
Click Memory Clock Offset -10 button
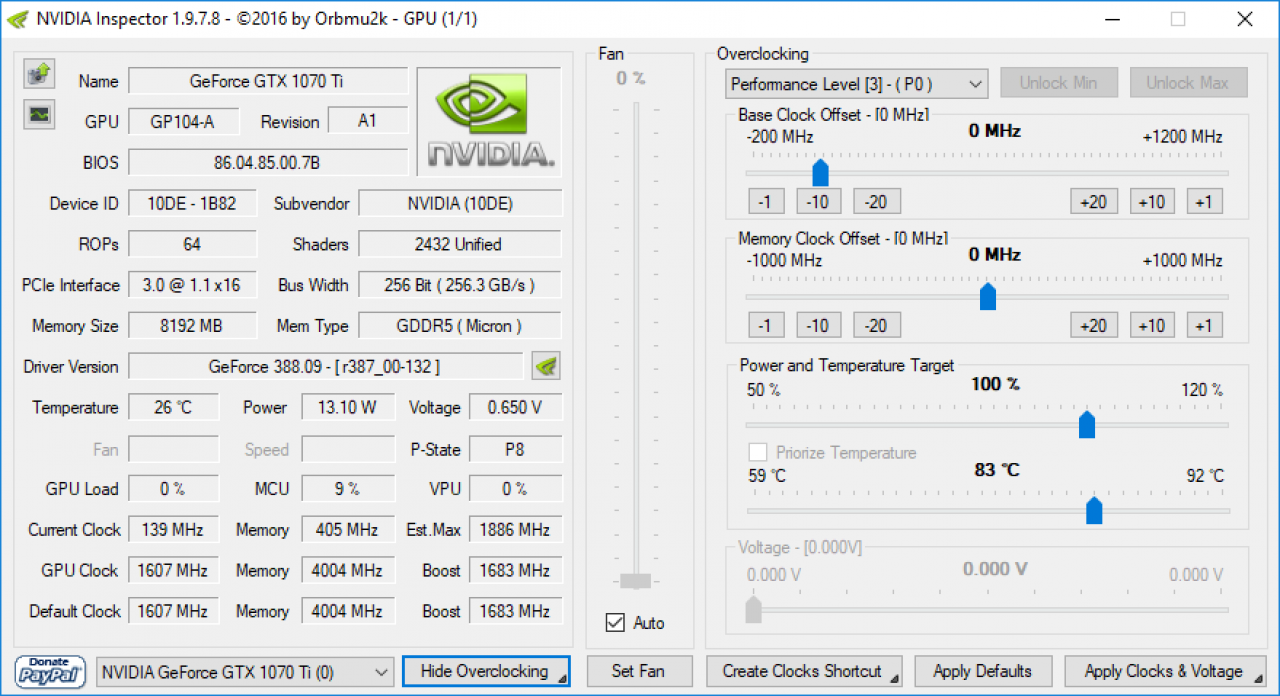[x=819, y=325]
